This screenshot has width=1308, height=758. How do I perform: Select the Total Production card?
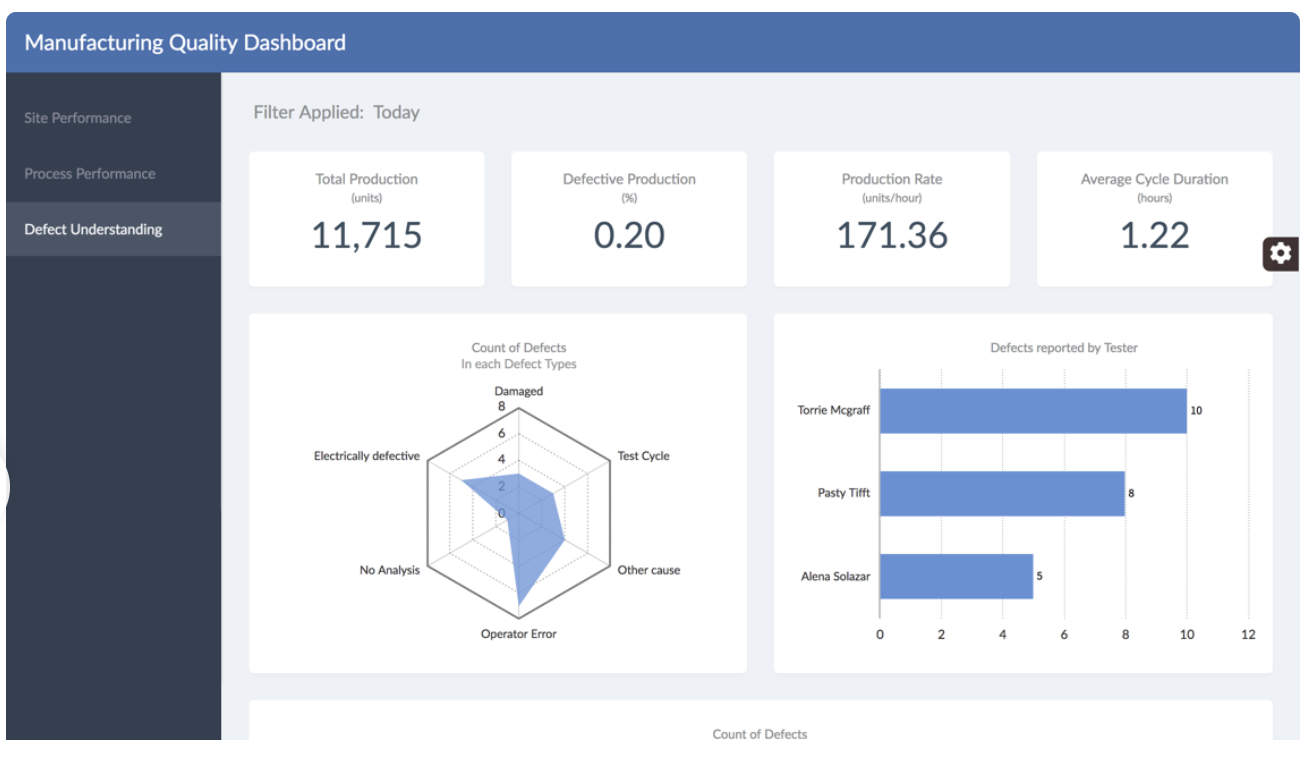(x=366, y=219)
